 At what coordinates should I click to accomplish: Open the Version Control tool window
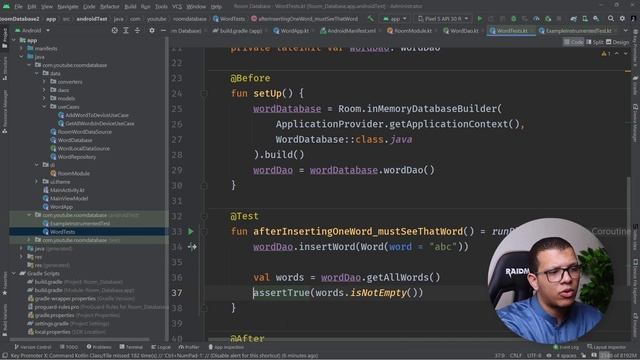click(33, 347)
